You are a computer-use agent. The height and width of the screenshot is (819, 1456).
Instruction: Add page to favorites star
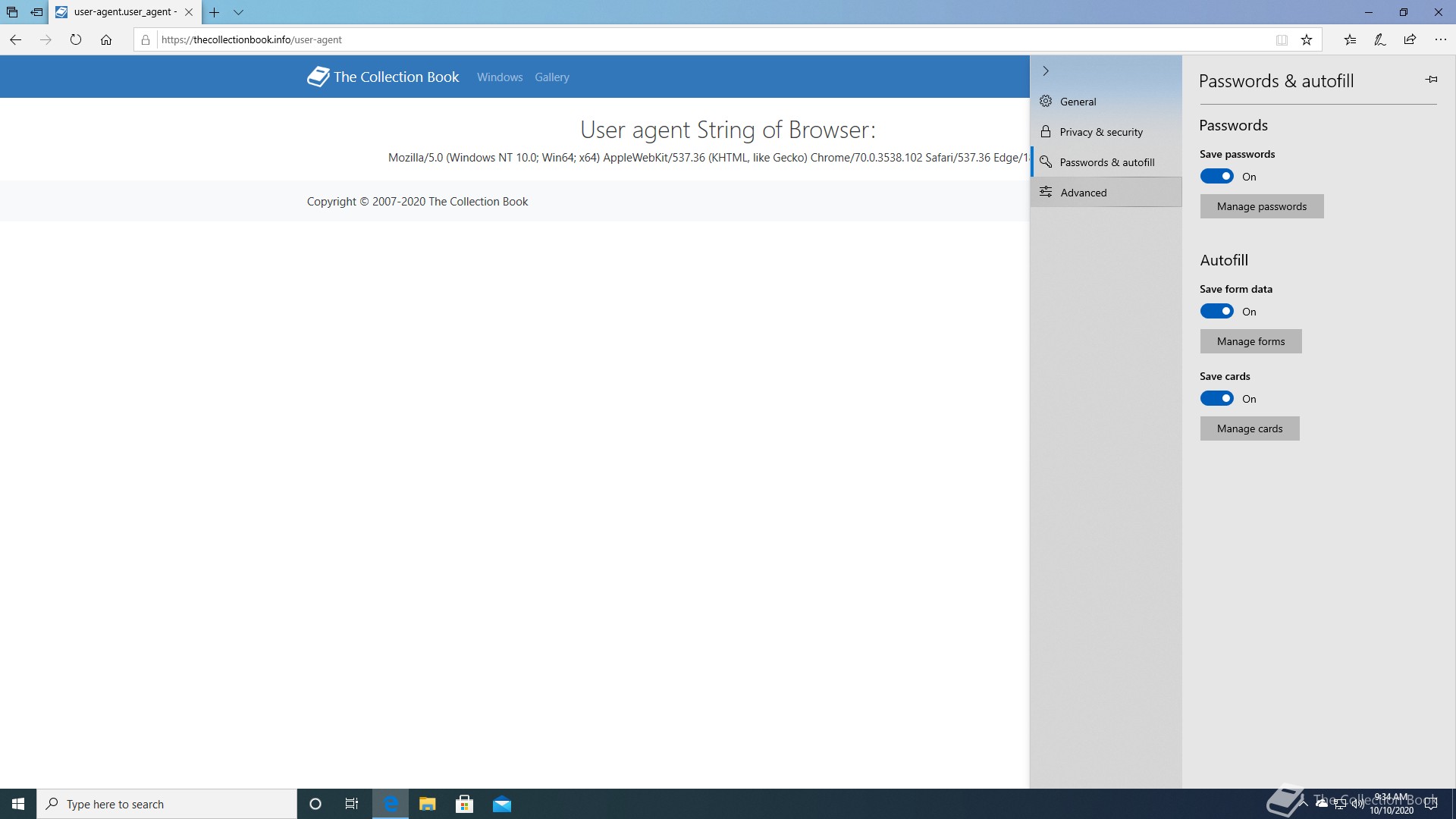(x=1307, y=39)
